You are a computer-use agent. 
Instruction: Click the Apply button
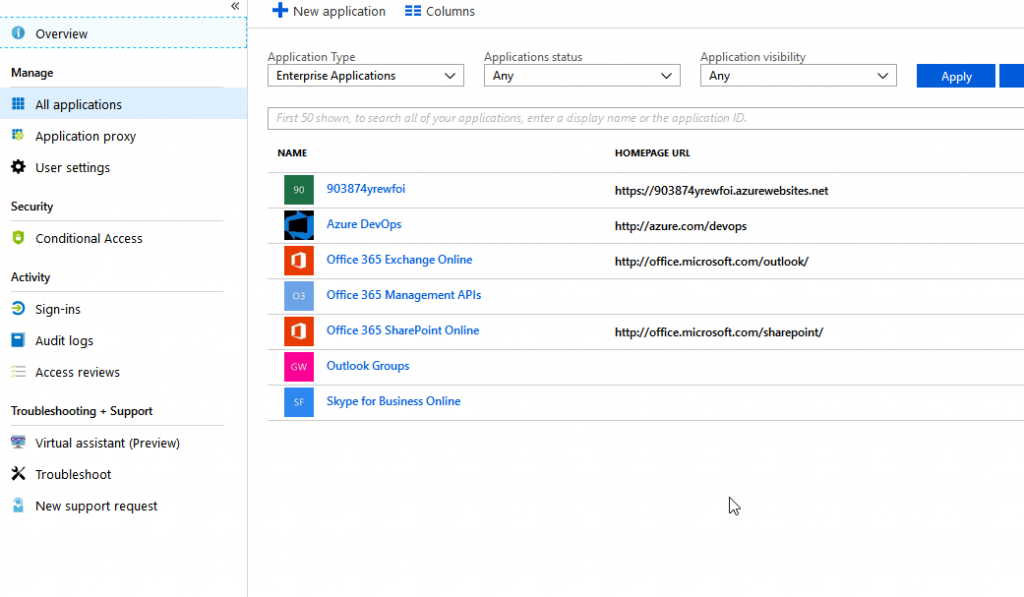click(x=956, y=76)
